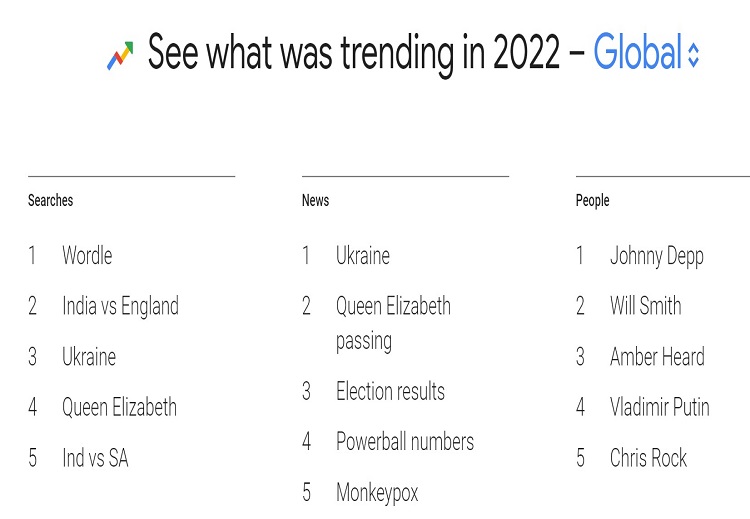
Task: Click the Google Trends arrow logo
Action: (x=120, y=55)
